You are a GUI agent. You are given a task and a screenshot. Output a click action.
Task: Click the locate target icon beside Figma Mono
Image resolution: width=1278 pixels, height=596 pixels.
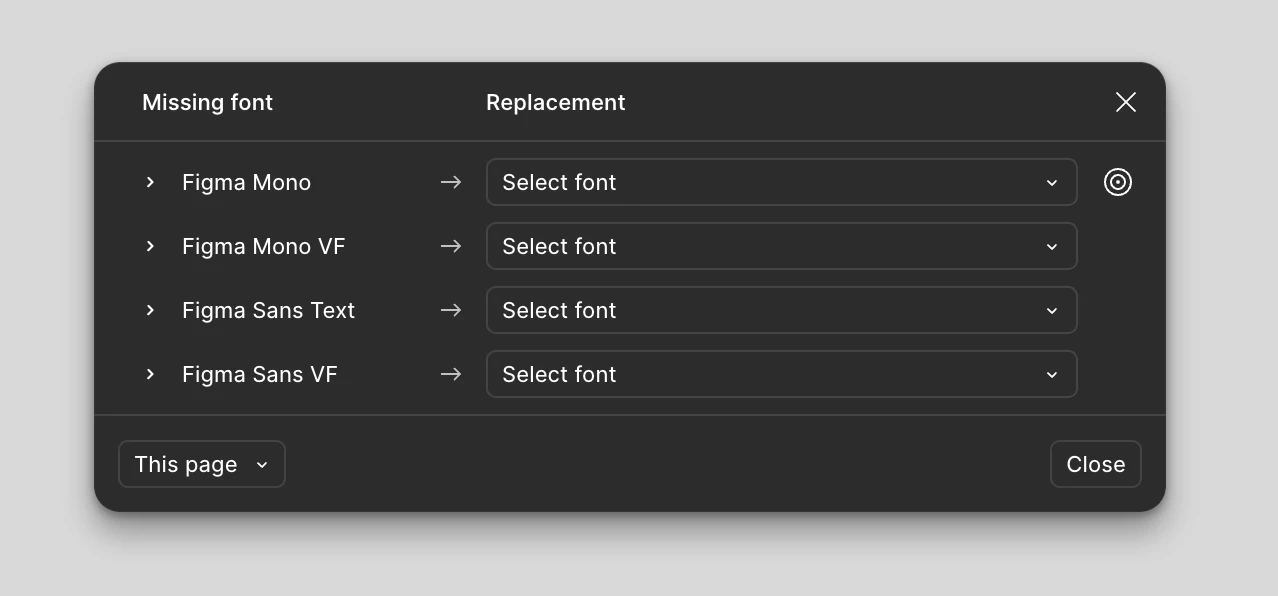point(1117,182)
